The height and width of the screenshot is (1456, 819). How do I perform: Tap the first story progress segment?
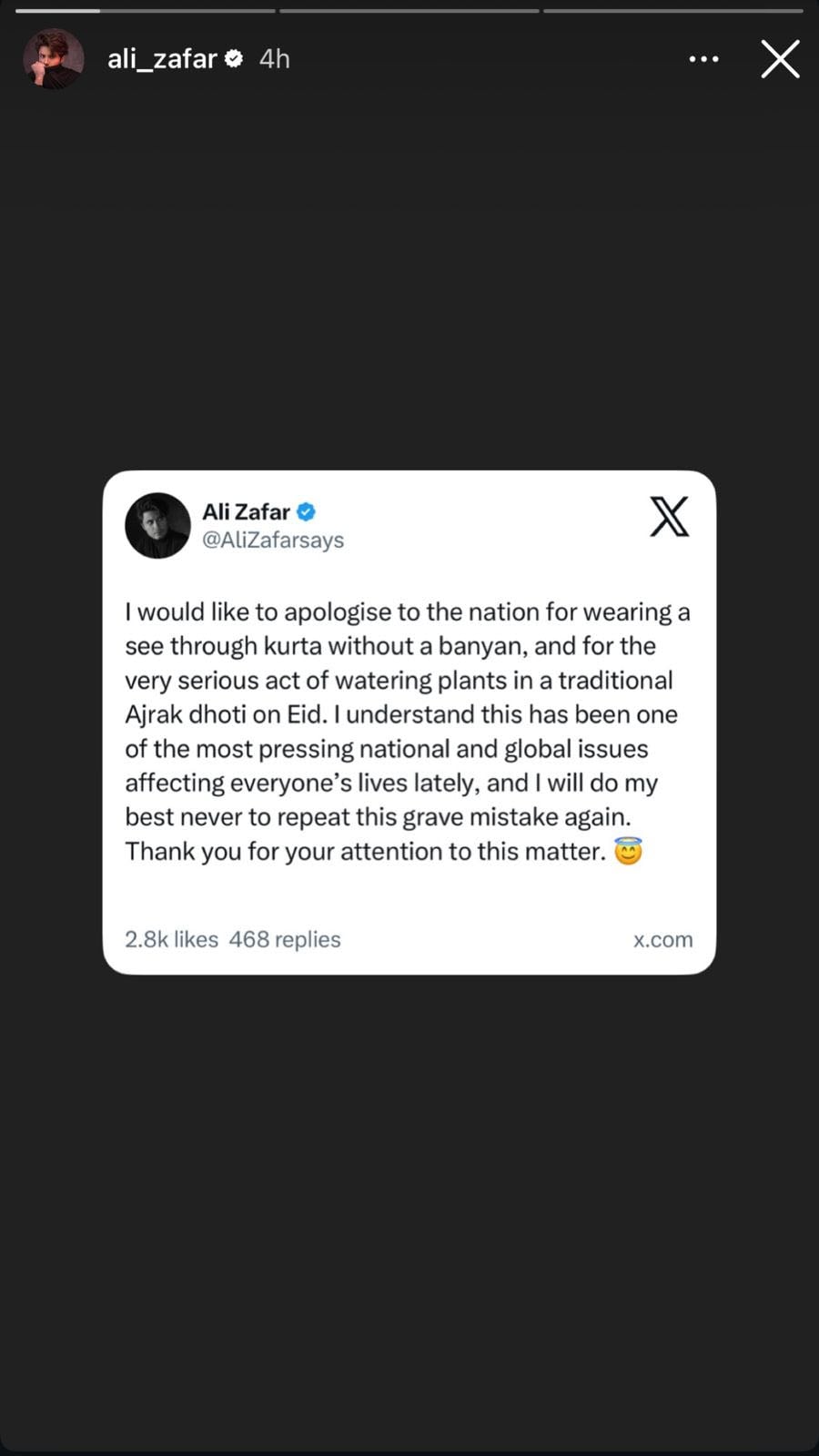144,10
